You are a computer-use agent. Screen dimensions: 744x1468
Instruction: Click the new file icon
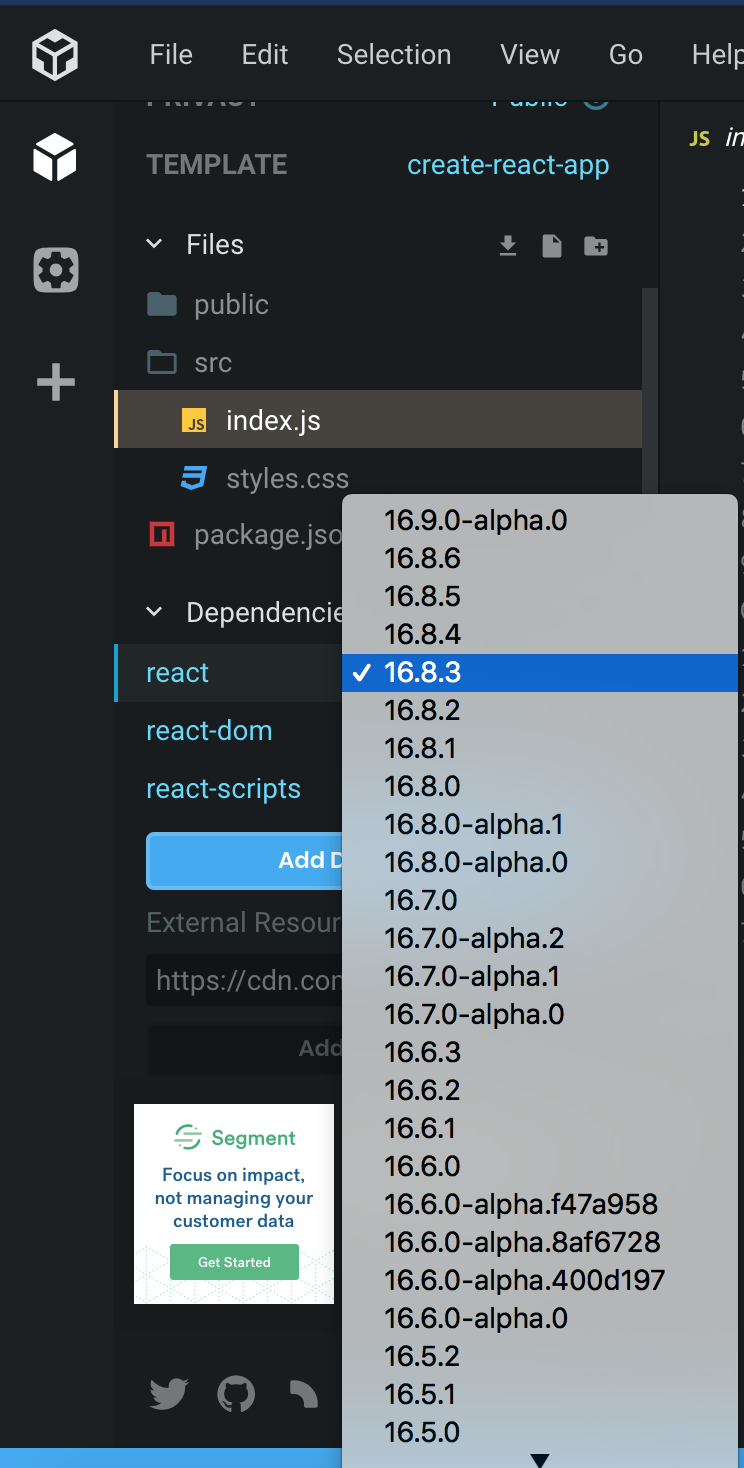tap(552, 246)
